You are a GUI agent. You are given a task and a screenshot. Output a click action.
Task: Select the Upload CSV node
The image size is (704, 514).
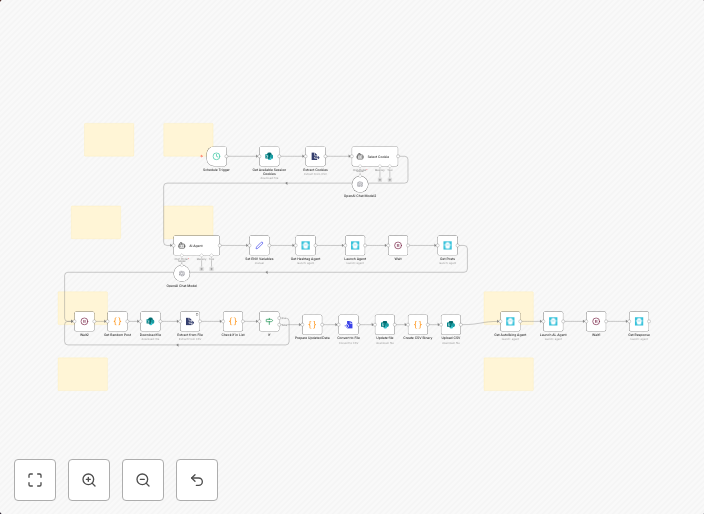451,324
